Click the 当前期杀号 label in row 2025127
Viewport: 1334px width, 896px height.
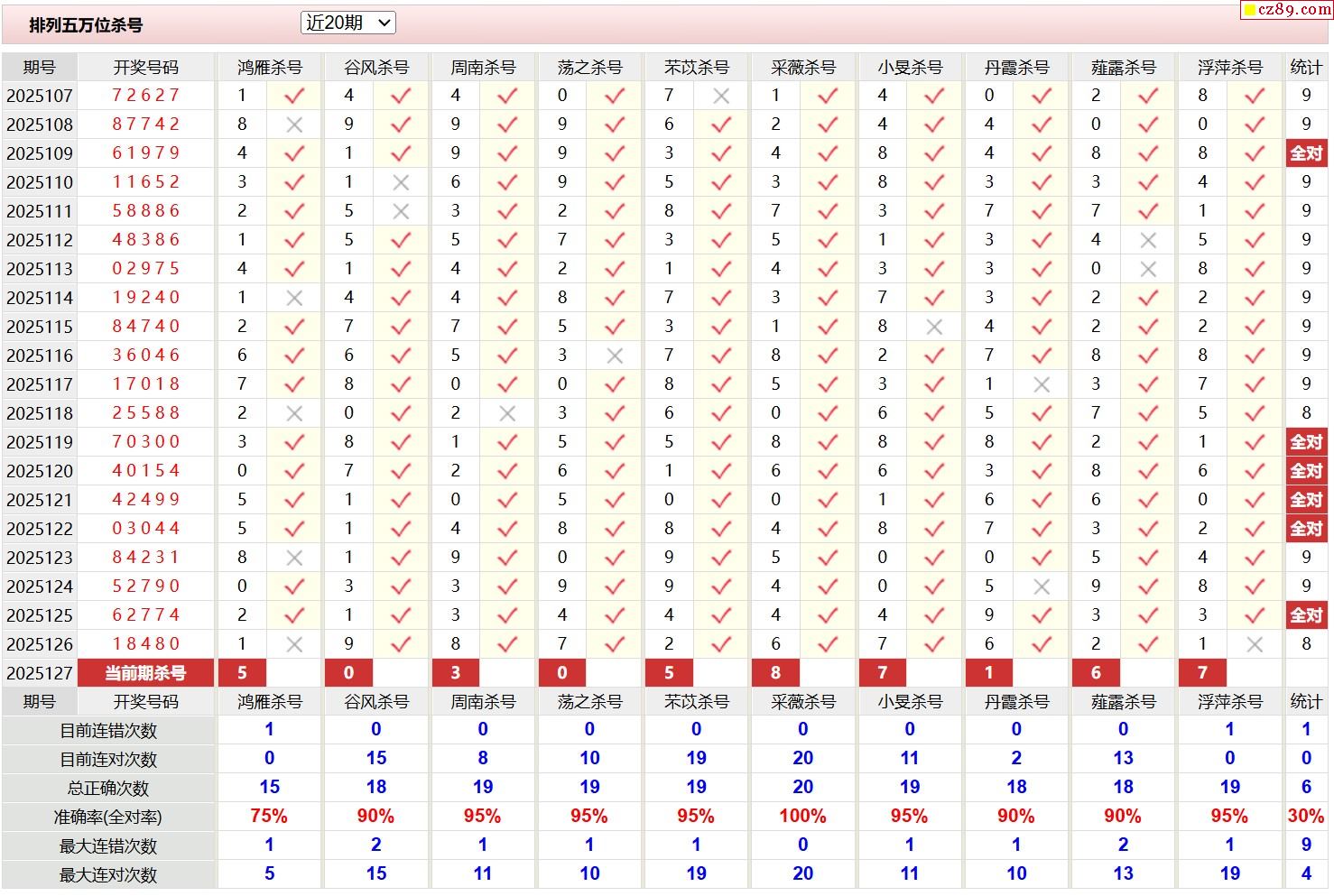(145, 673)
